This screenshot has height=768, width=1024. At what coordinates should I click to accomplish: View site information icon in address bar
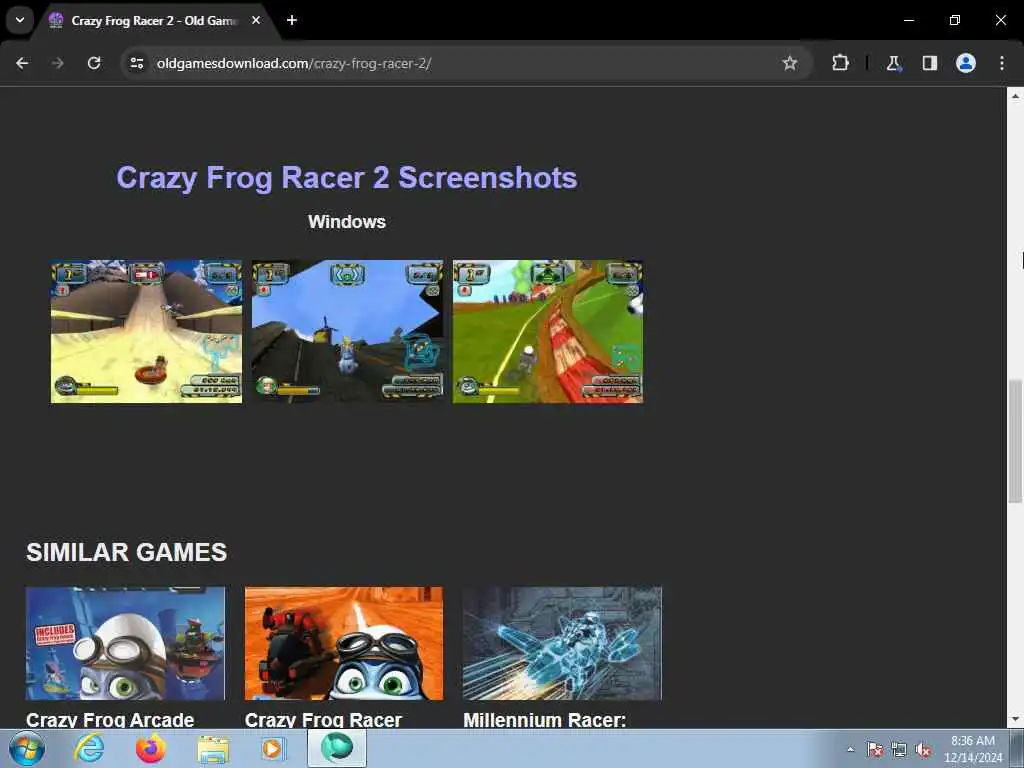click(x=137, y=63)
